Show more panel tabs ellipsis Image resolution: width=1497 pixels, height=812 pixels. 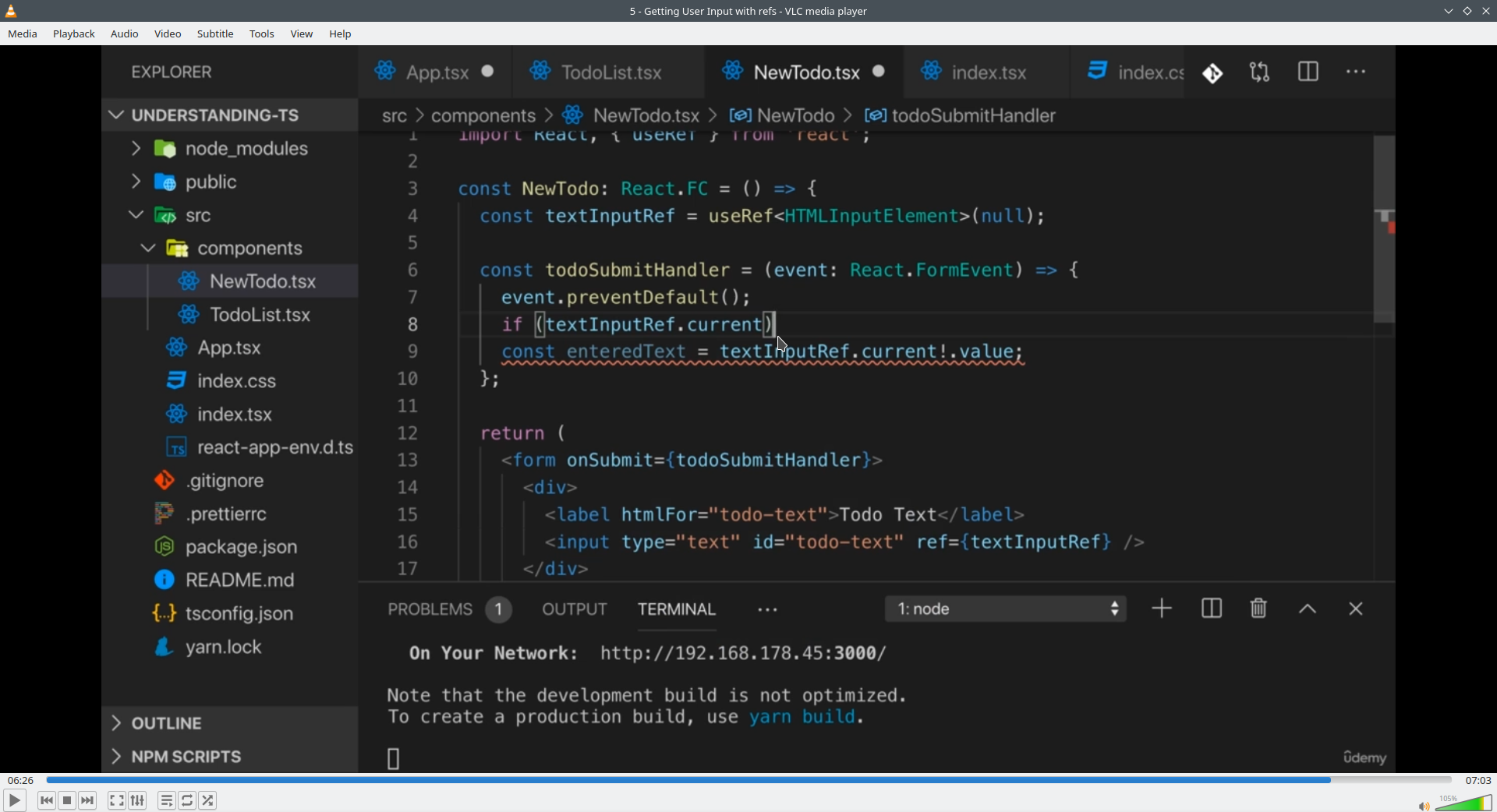pos(768,610)
